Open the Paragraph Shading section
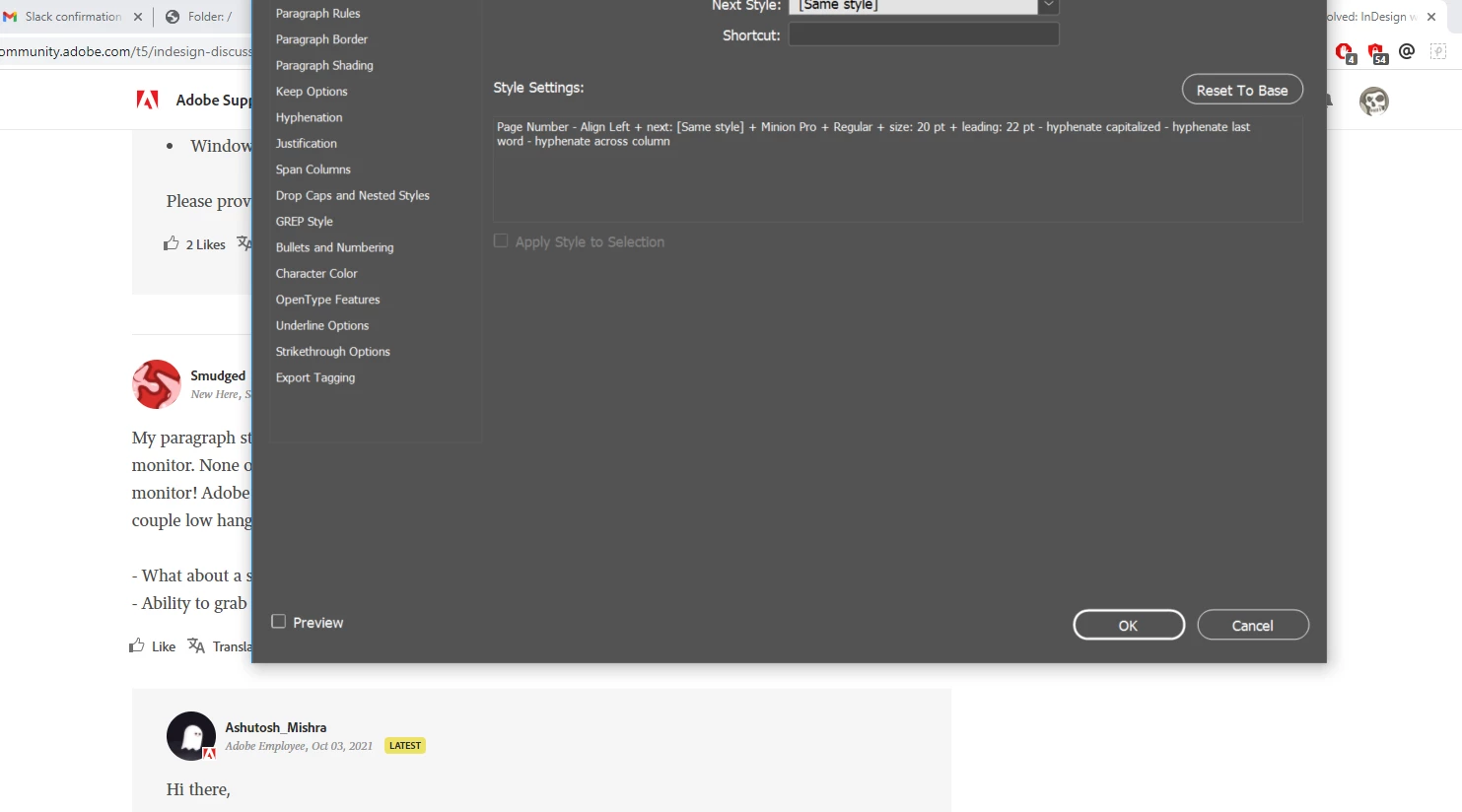This screenshot has width=1462, height=812. point(324,65)
